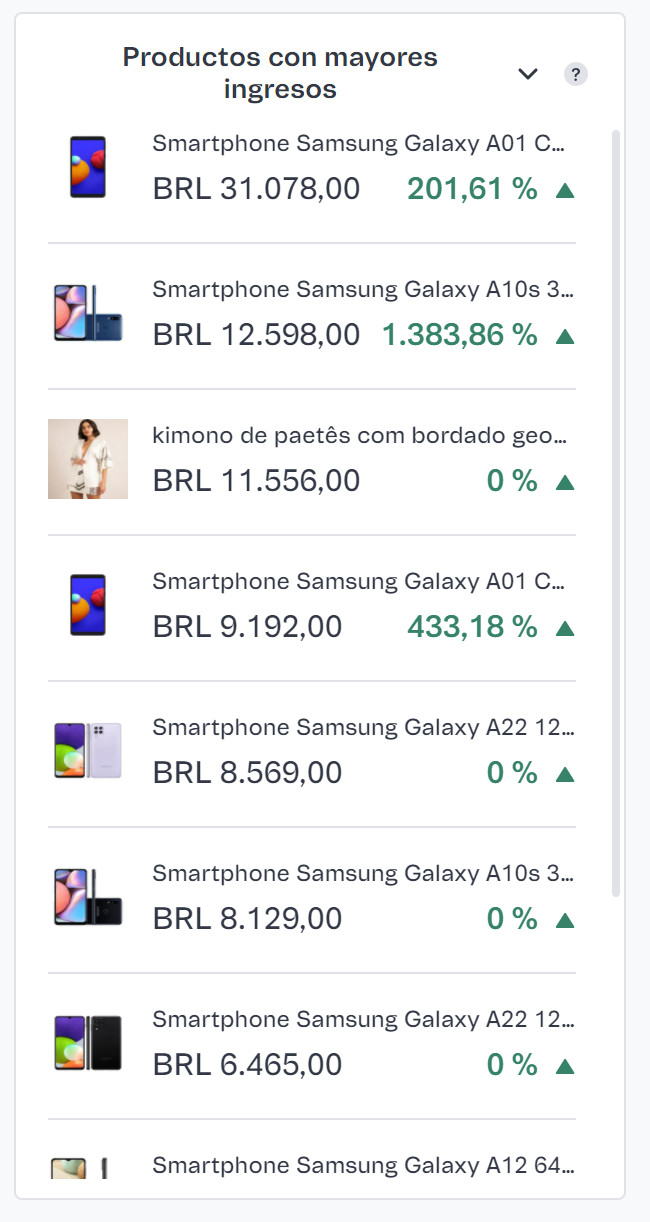Open the Smartphone Samsung Galaxy A12 64 link
The height and width of the screenshot is (1222, 650).
pos(363,1166)
